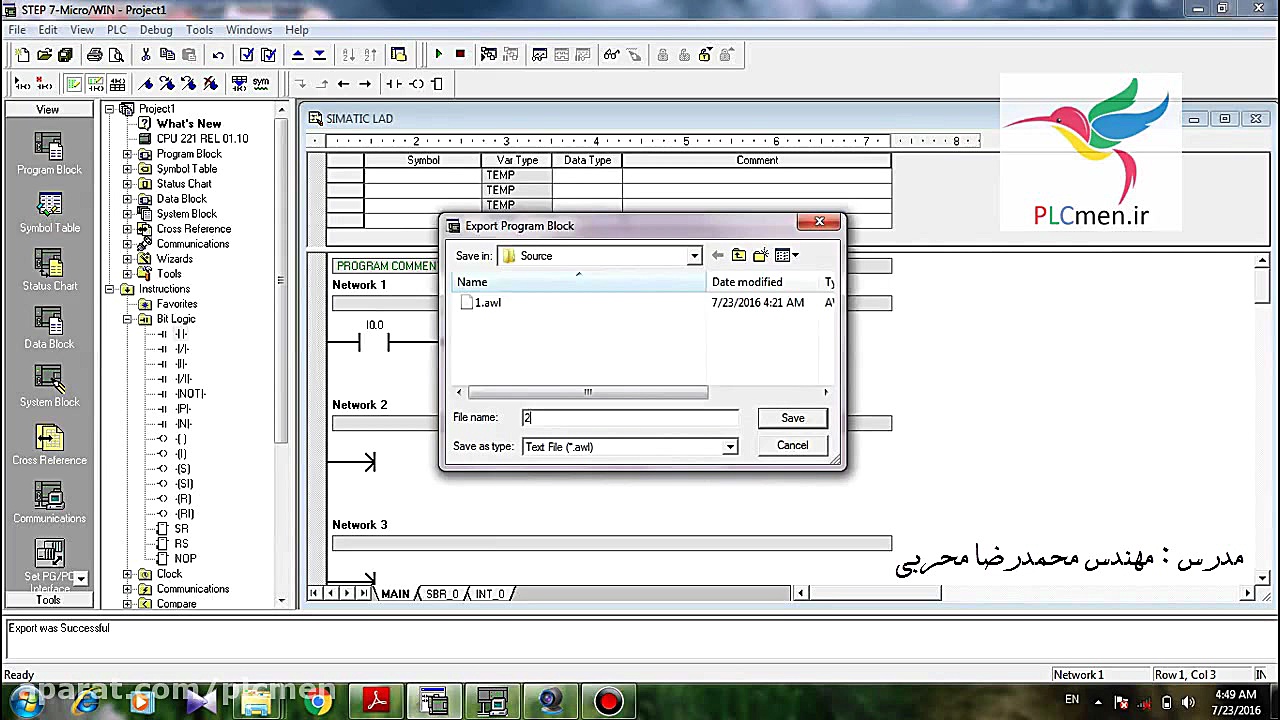Click the Print toolbar icon
The image size is (1280, 720).
click(95, 55)
